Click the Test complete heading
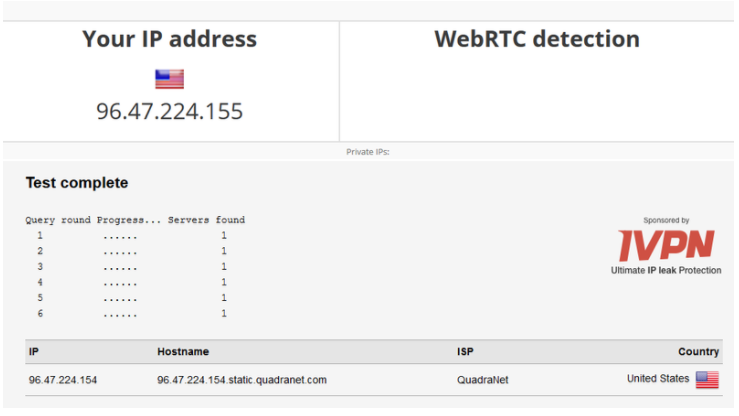This screenshot has width=739, height=416. (x=77, y=183)
